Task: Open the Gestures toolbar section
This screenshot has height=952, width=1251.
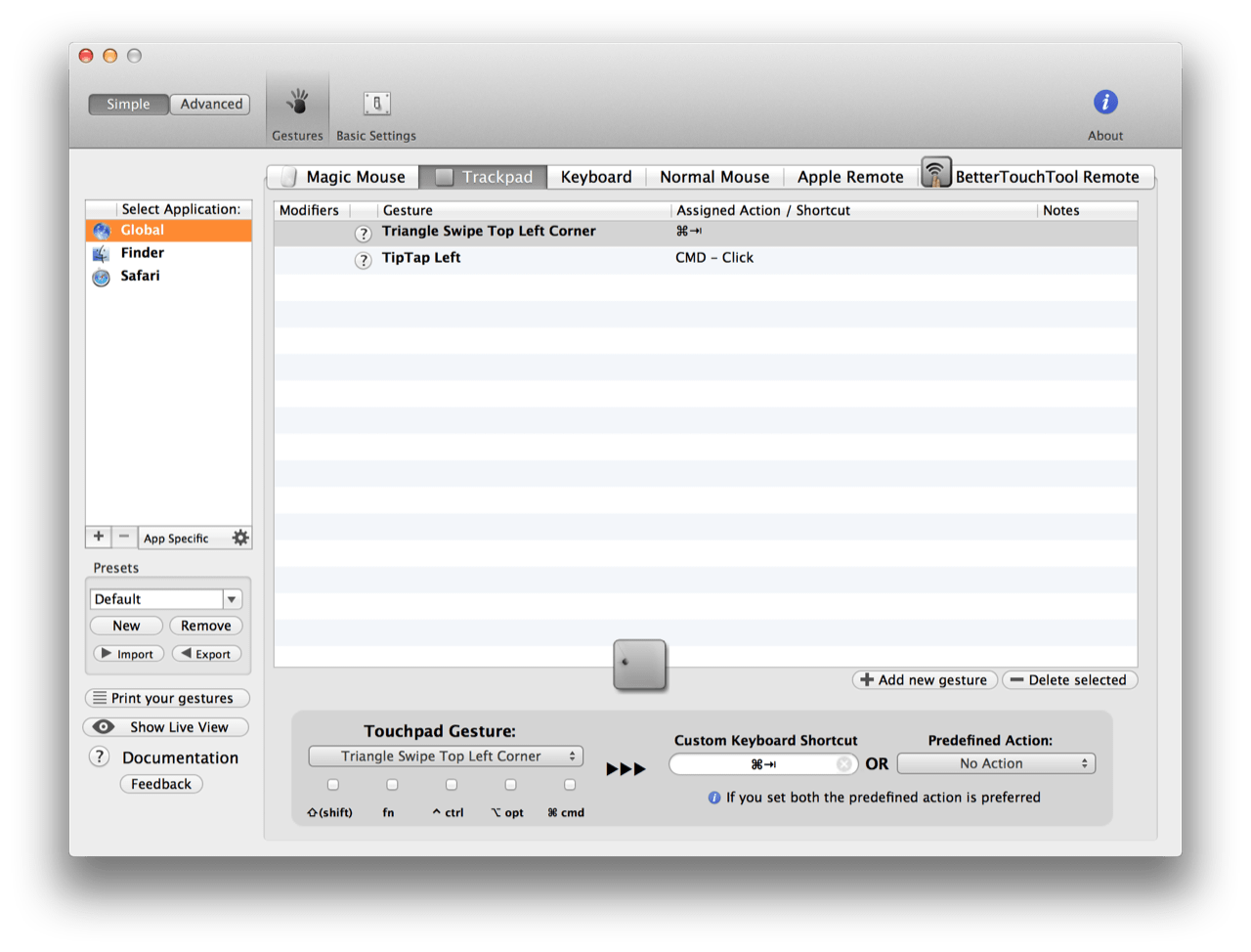Action: [x=297, y=113]
